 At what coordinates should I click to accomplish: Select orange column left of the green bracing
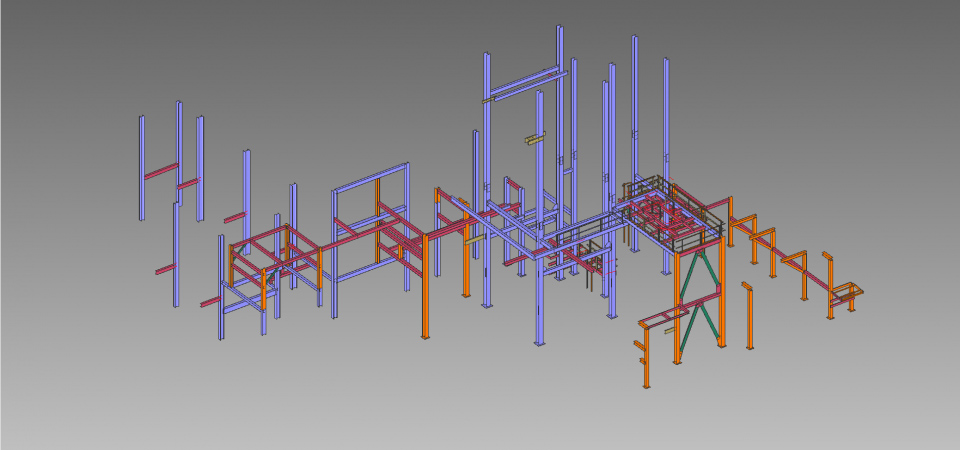(x=677, y=300)
